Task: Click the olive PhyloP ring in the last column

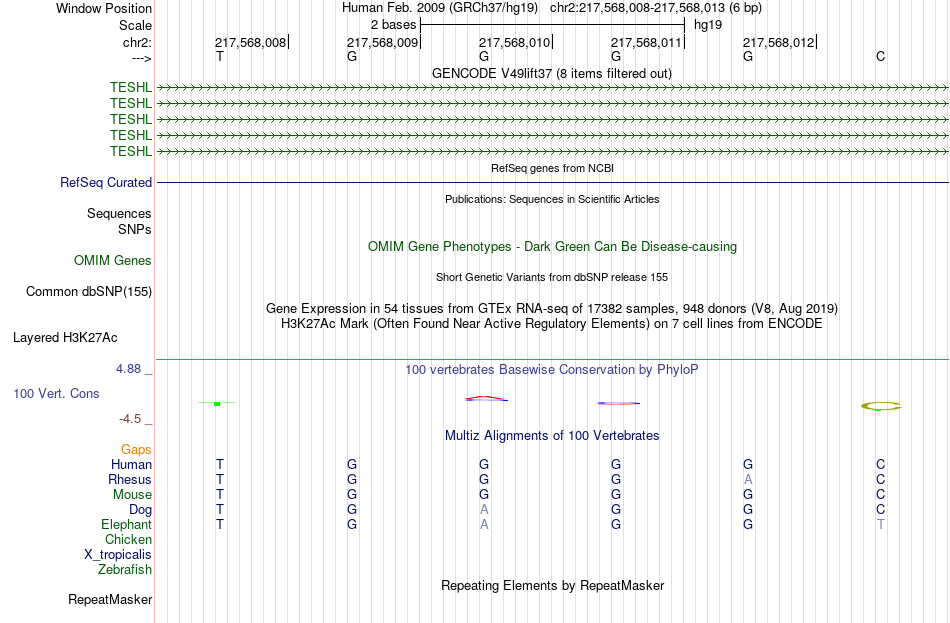Action: pos(881,406)
